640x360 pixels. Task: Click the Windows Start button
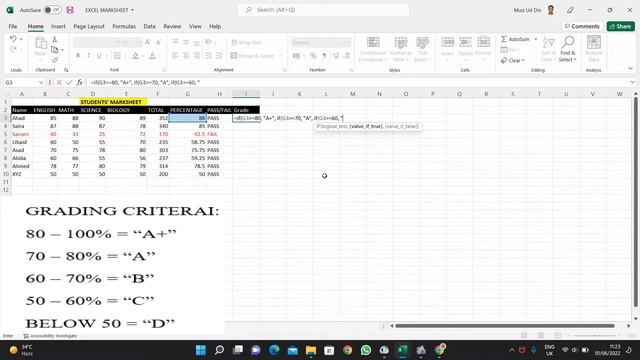[x=200, y=350]
